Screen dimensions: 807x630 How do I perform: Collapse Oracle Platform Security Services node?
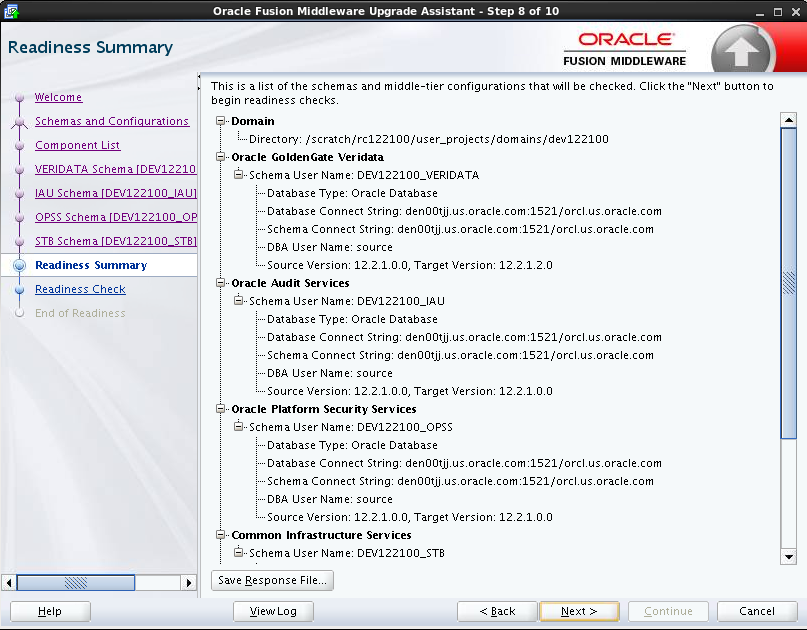click(220, 409)
